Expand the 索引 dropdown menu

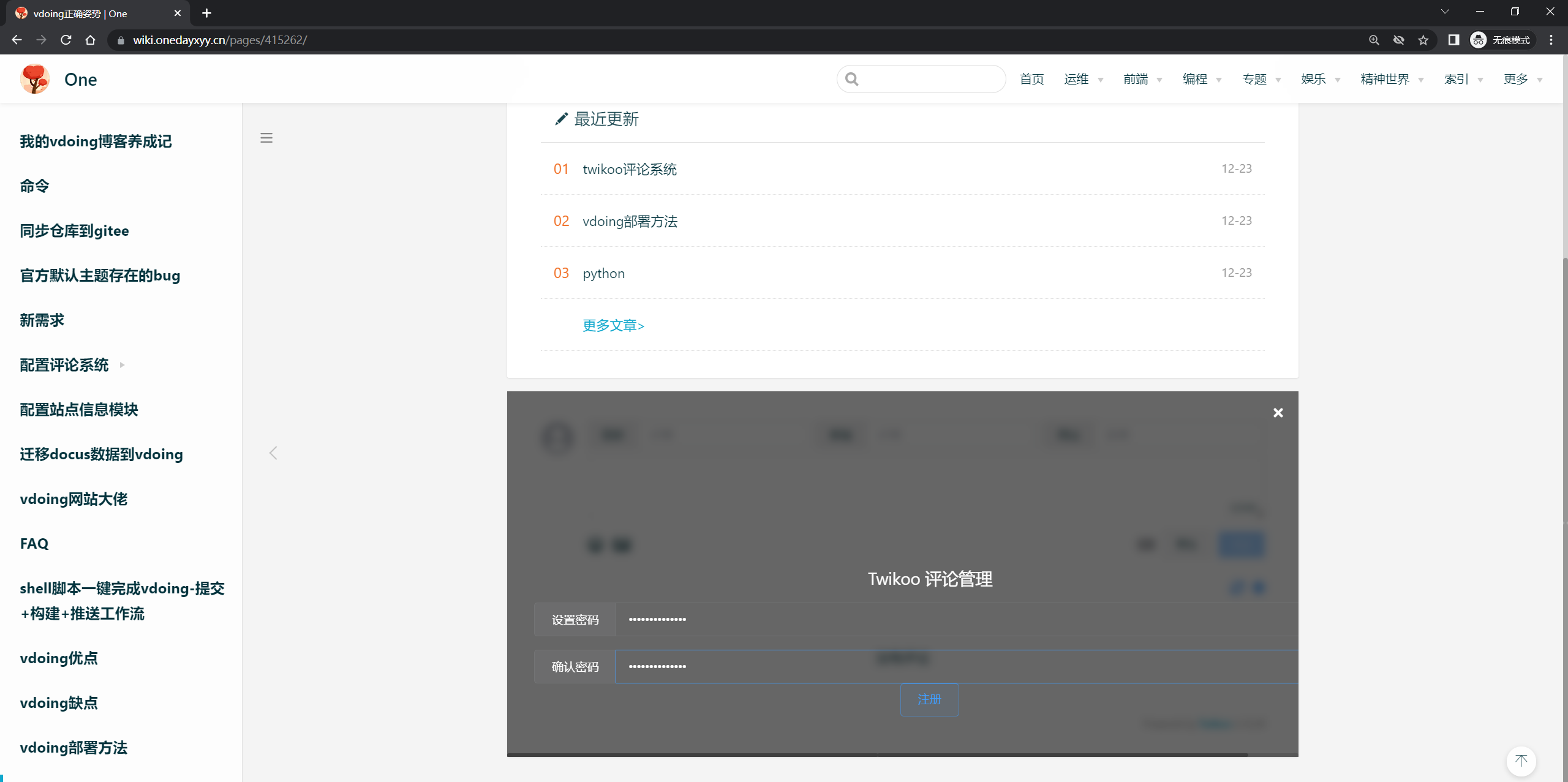coord(1463,79)
